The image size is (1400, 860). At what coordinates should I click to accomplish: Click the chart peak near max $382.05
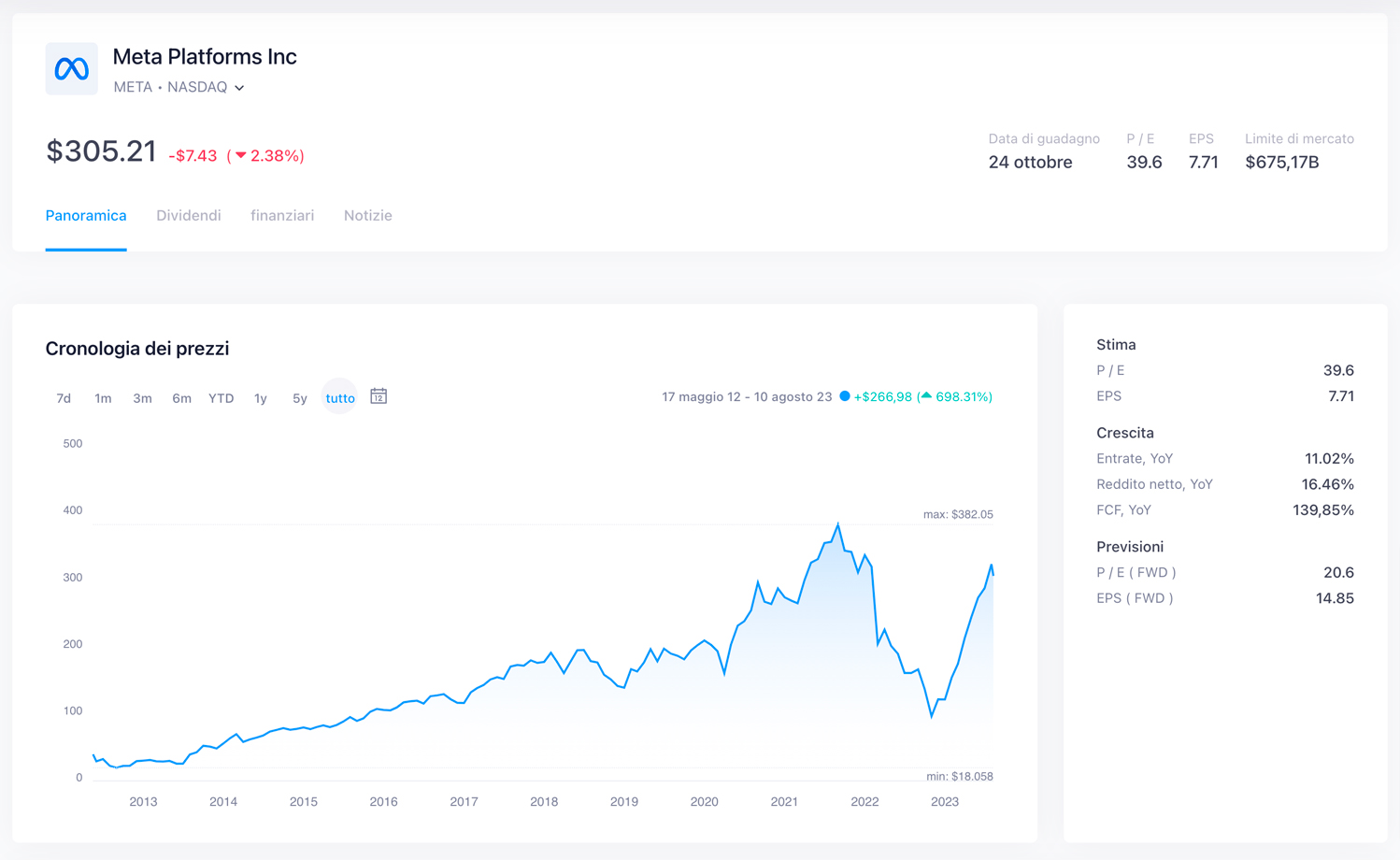point(838,524)
